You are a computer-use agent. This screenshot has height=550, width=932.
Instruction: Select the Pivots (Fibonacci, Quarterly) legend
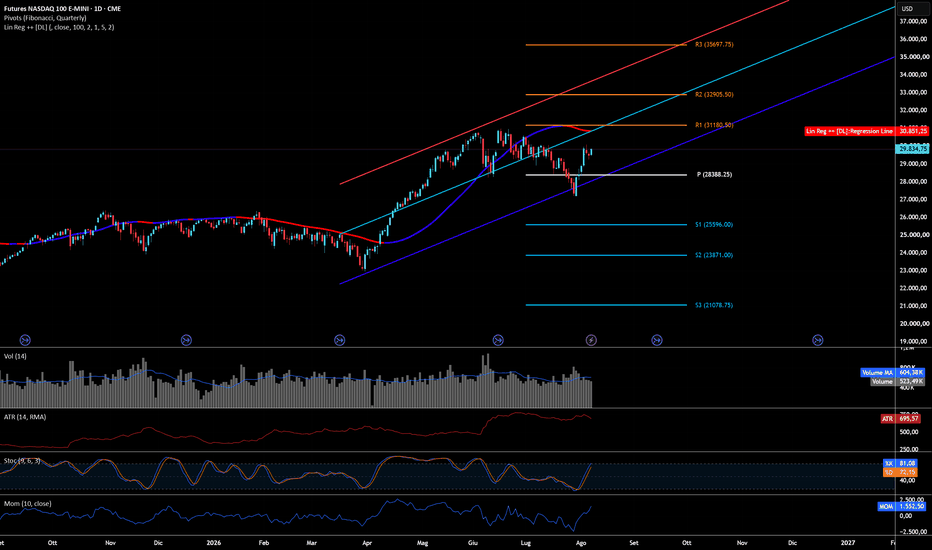(x=45, y=18)
